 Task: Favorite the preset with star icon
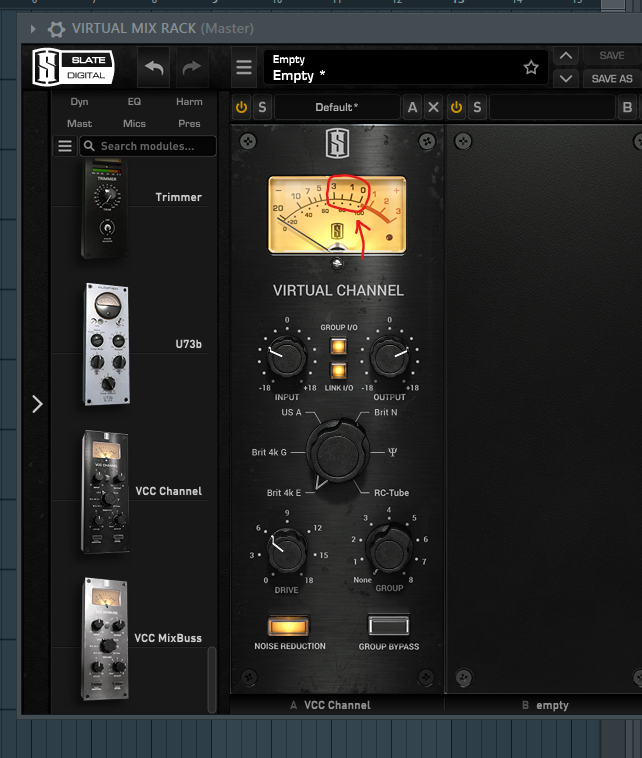531,67
